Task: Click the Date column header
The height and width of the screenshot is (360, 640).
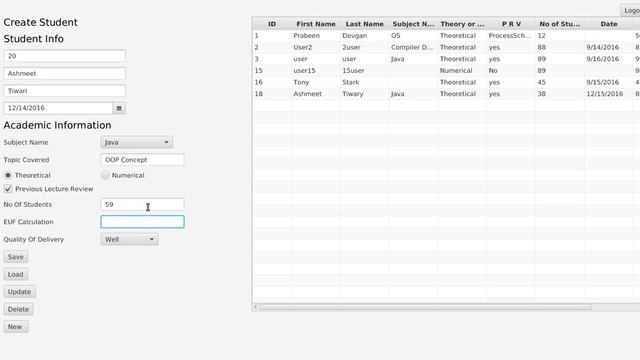Action: pos(609,24)
